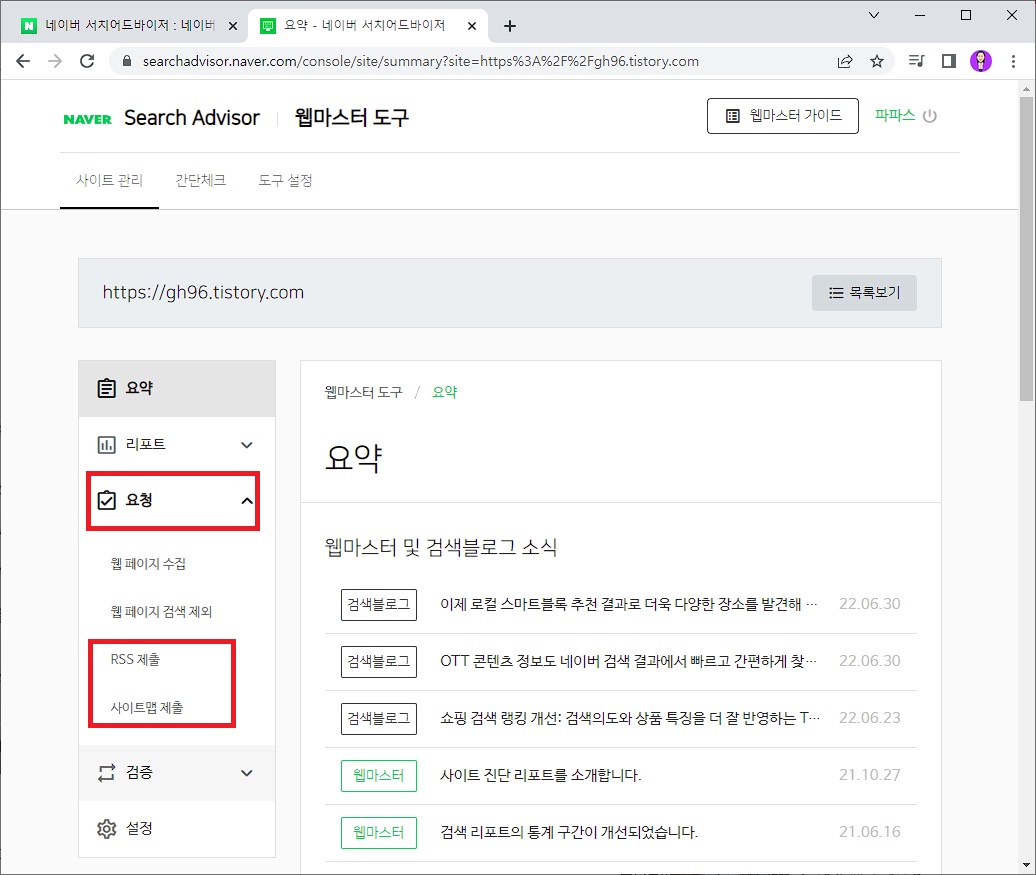Click the 웹마스터 및 검색블로그 소식 heading
The width and height of the screenshot is (1036, 875).
[x=441, y=548]
